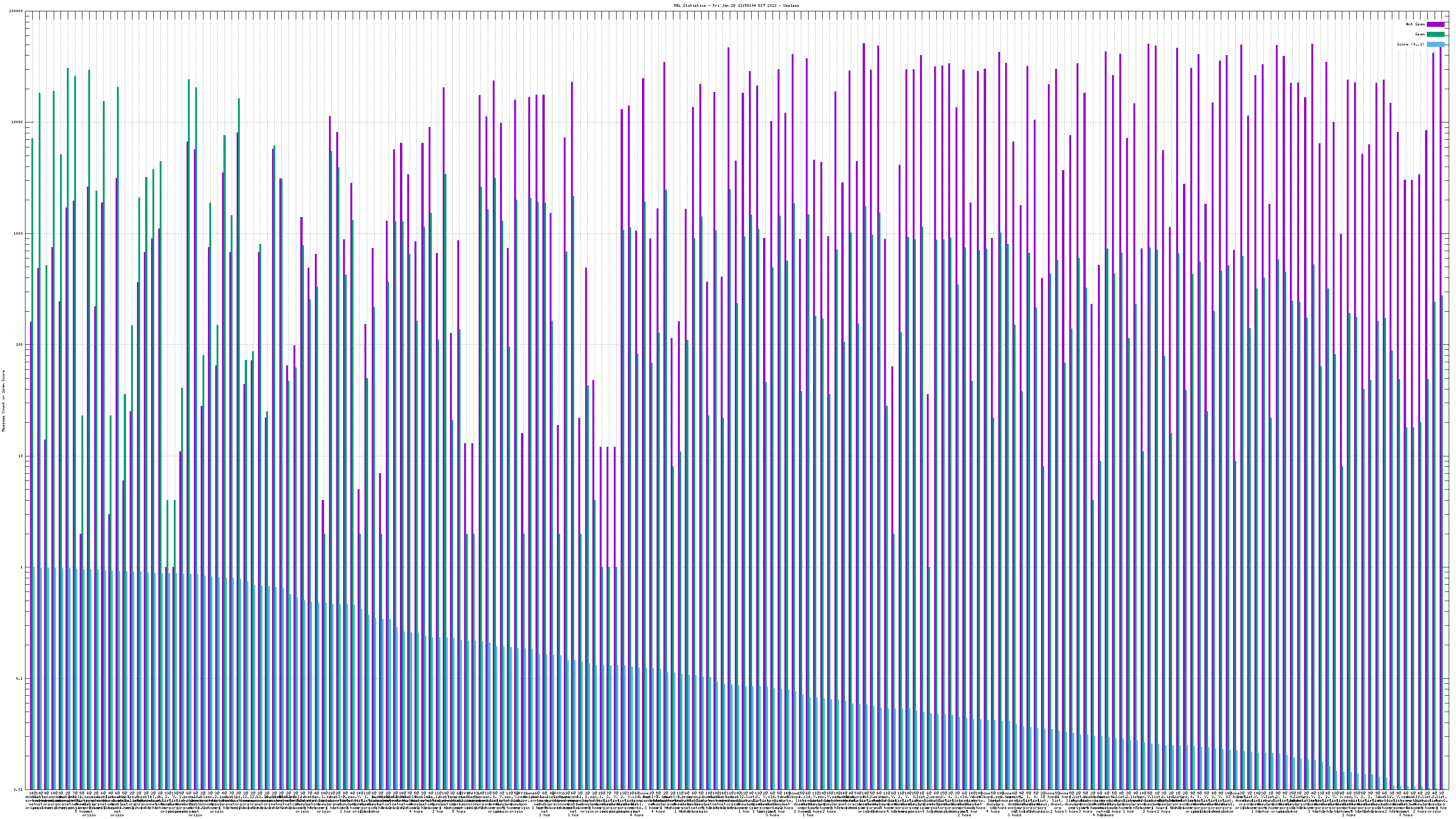Click the 10 y-axis tick label
The image size is (1456, 819).
point(21,456)
